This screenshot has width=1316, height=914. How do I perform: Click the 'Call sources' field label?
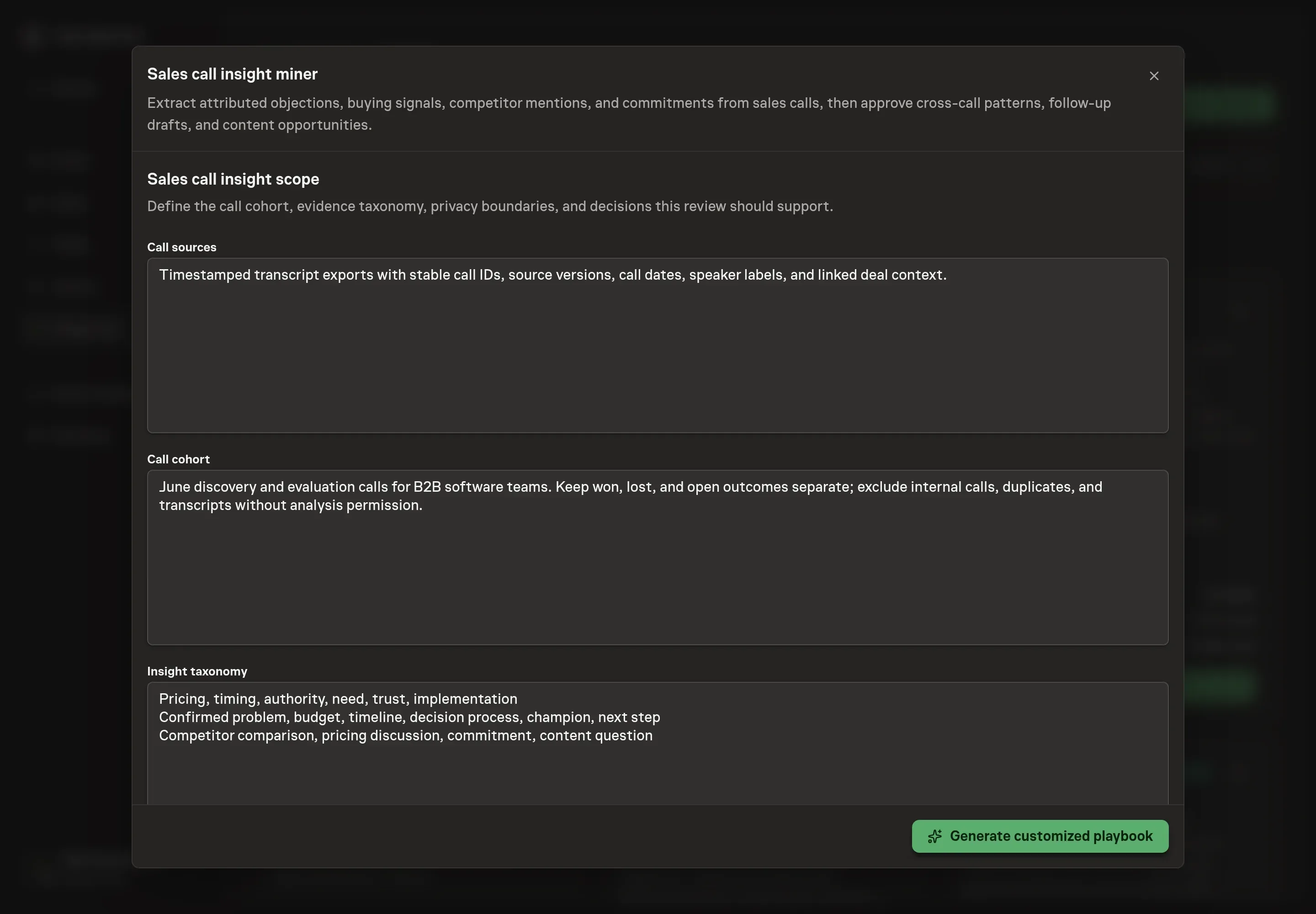click(x=181, y=247)
